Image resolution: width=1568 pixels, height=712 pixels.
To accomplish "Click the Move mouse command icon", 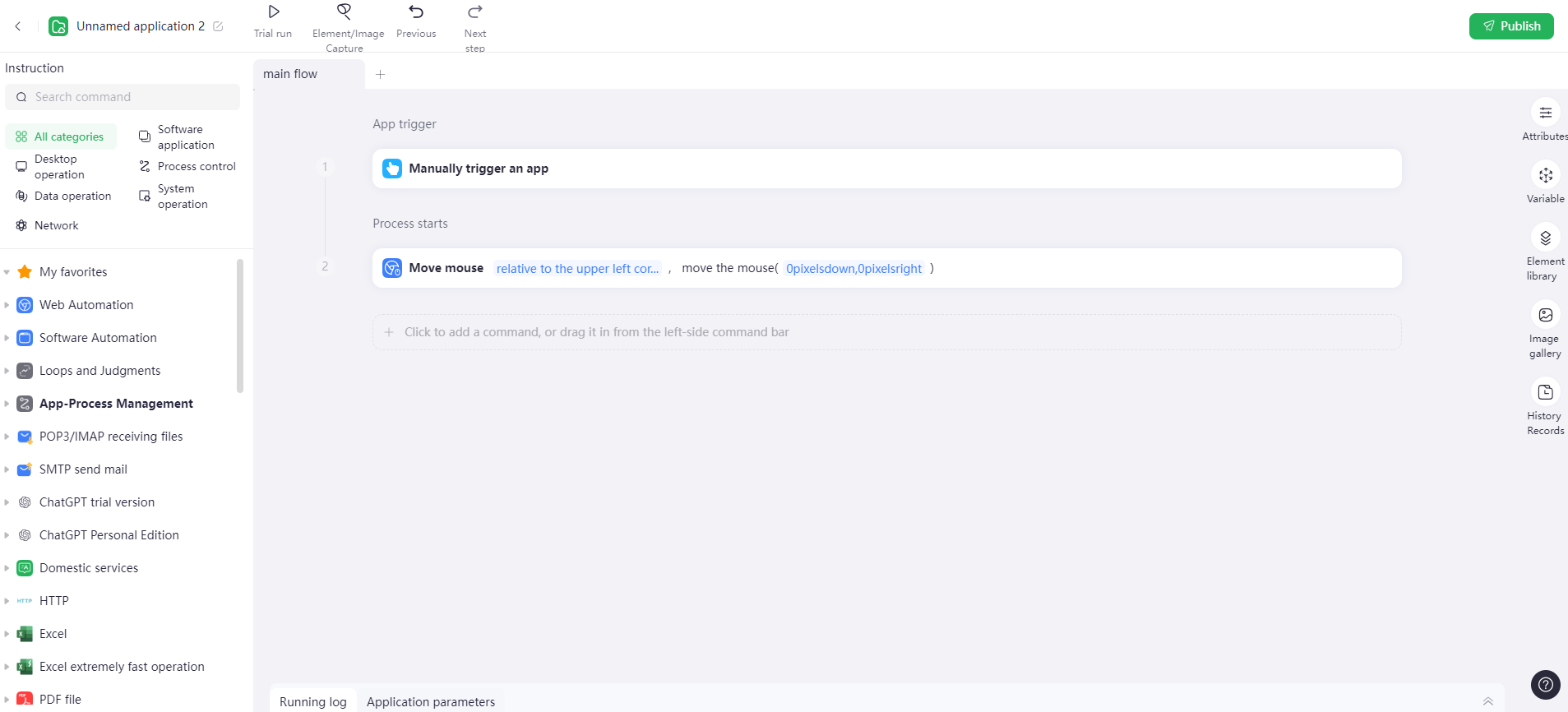I will point(392,268).
